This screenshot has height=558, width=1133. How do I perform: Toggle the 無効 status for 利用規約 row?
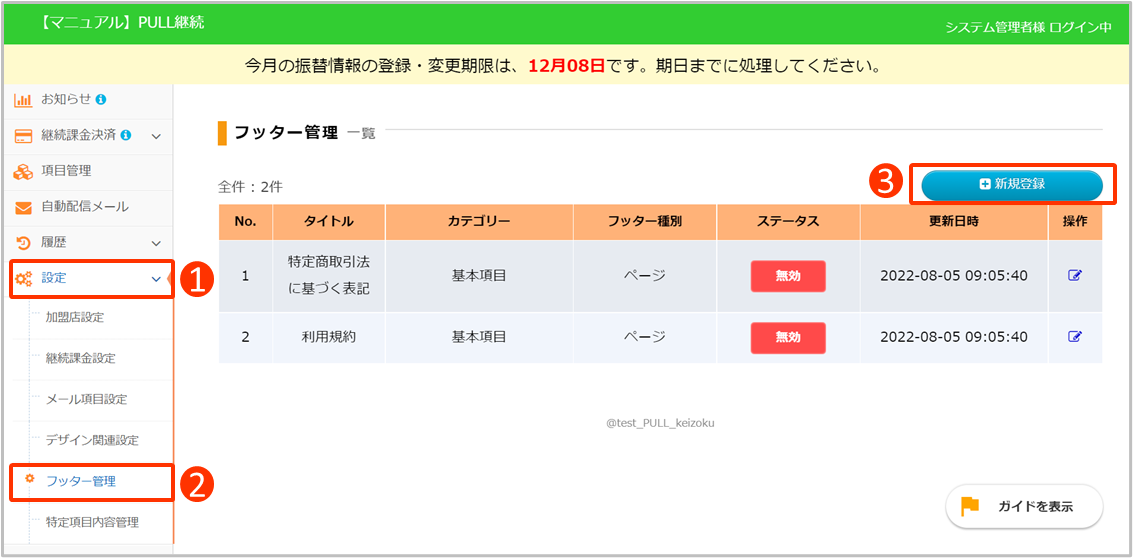(788, 337)
